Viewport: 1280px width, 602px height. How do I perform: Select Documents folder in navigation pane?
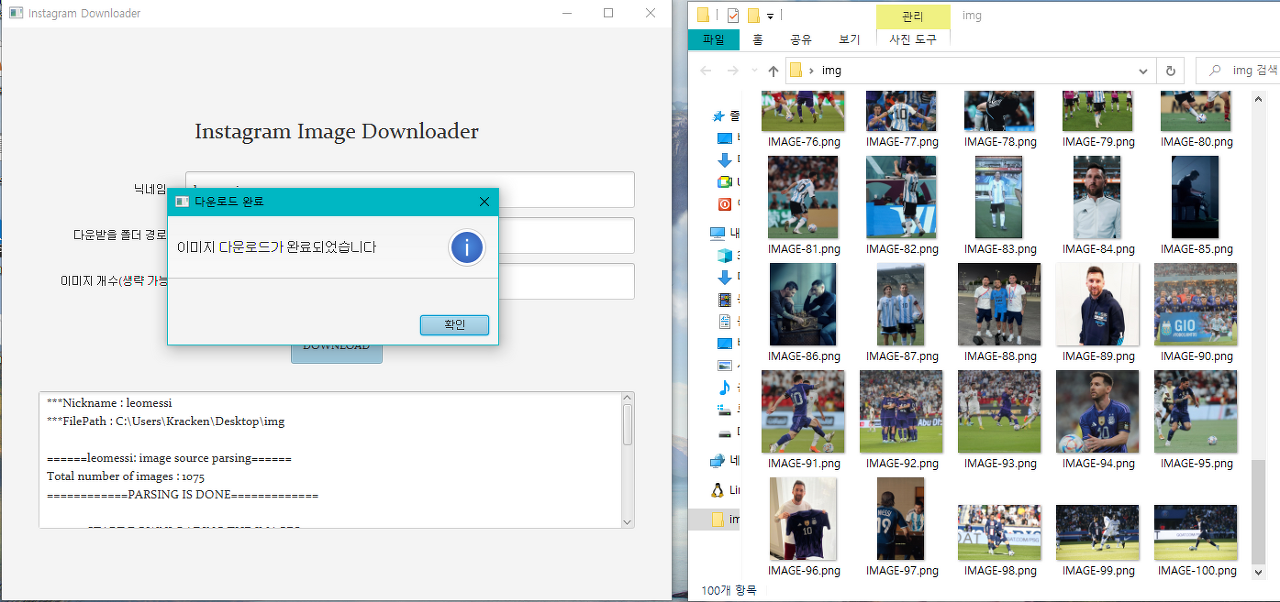[x=725, y=321]
